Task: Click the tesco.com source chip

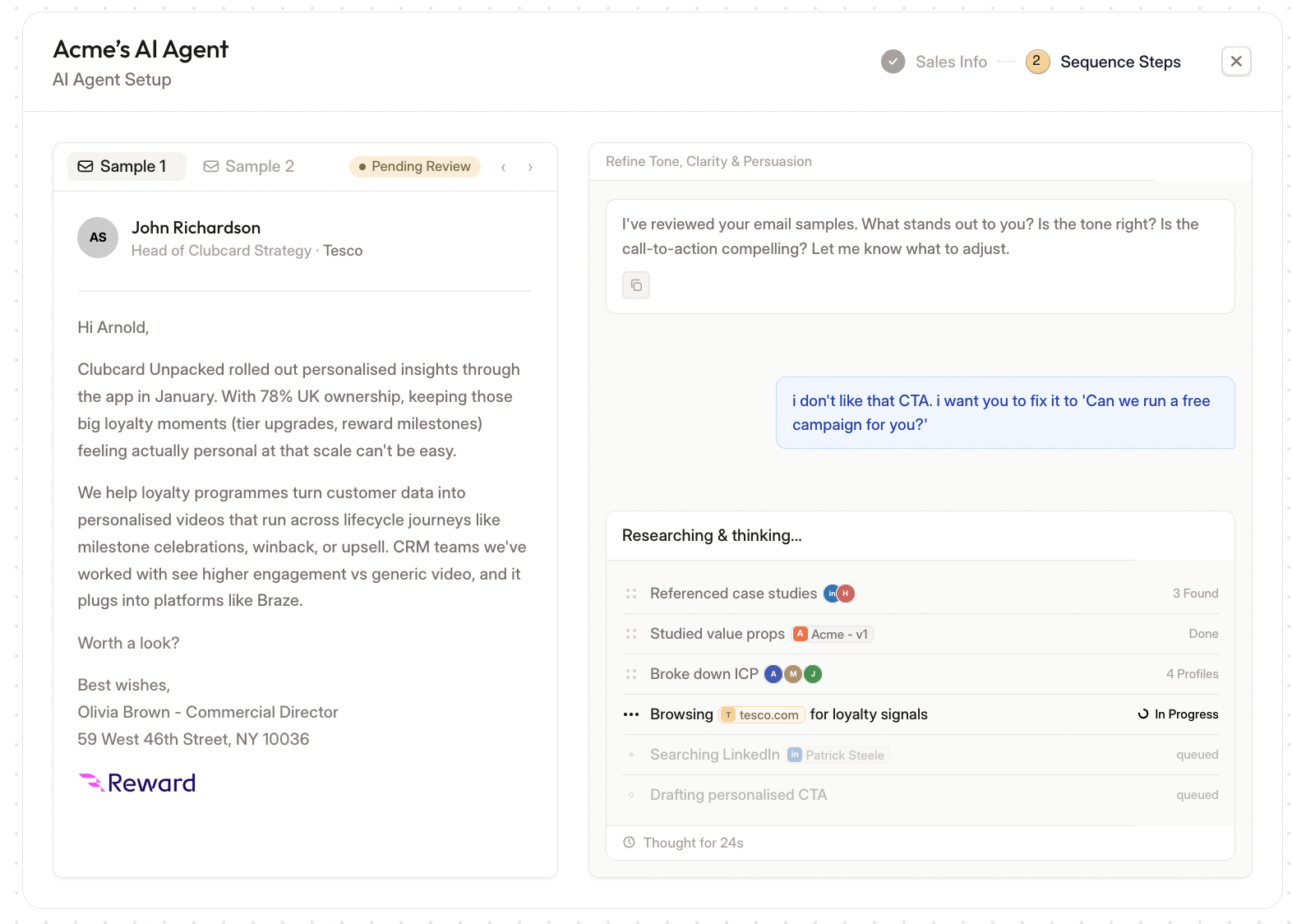Action: [x=762, y=714]
